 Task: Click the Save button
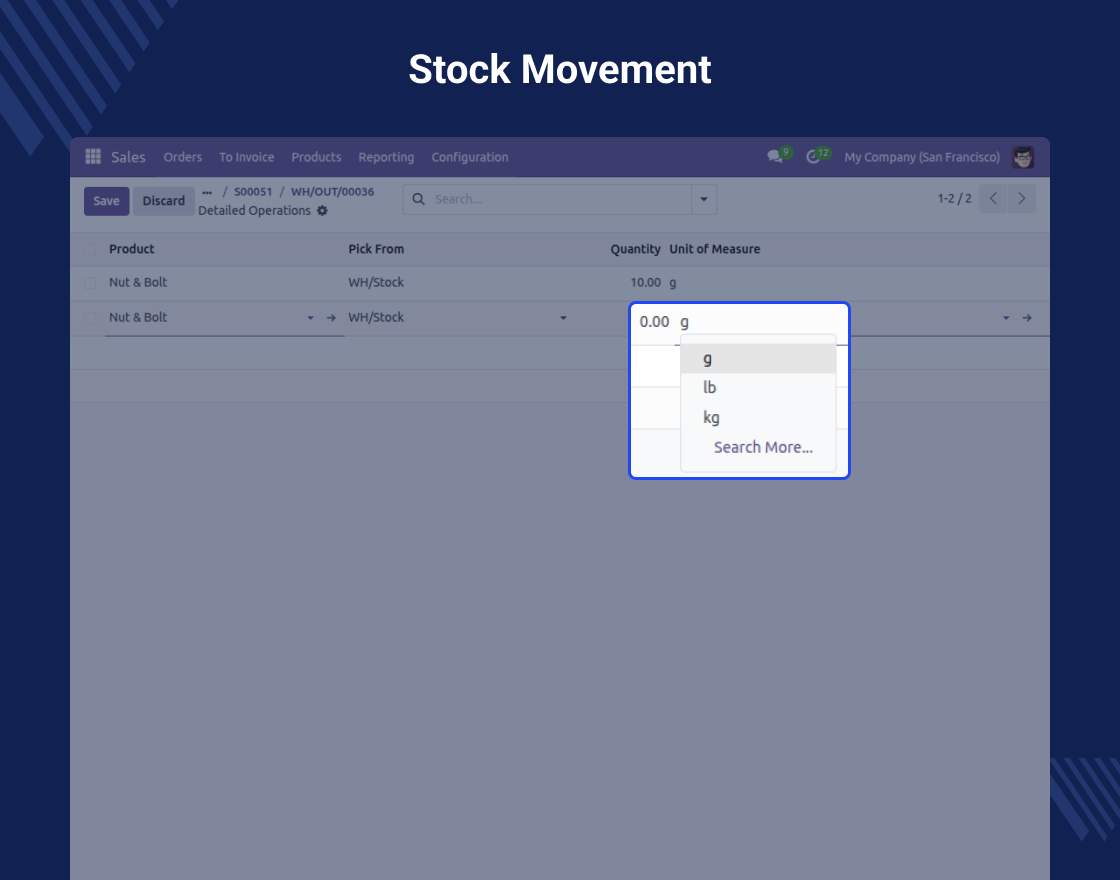tap(106, 201)
